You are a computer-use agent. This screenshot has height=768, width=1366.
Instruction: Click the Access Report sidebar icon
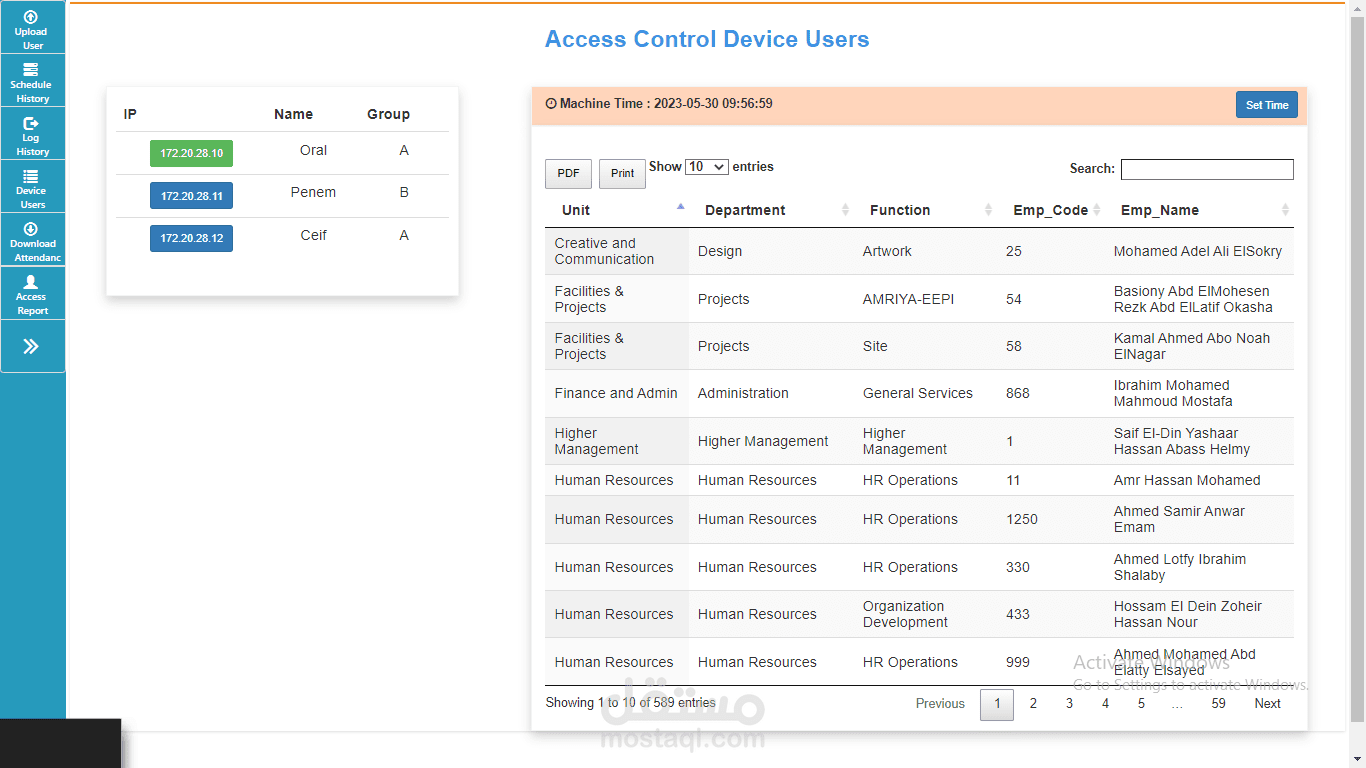coord(32,292)
